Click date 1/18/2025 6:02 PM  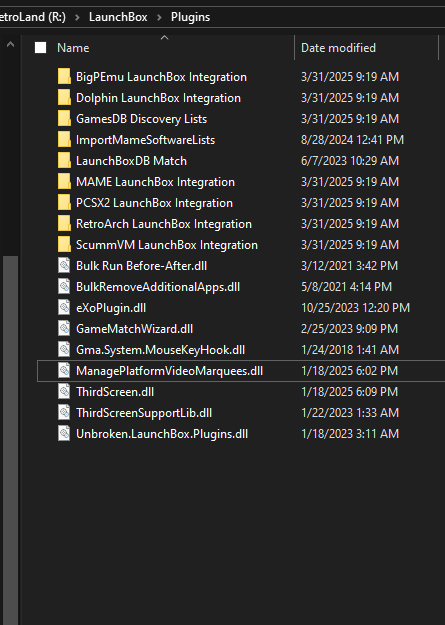[349, 370]
